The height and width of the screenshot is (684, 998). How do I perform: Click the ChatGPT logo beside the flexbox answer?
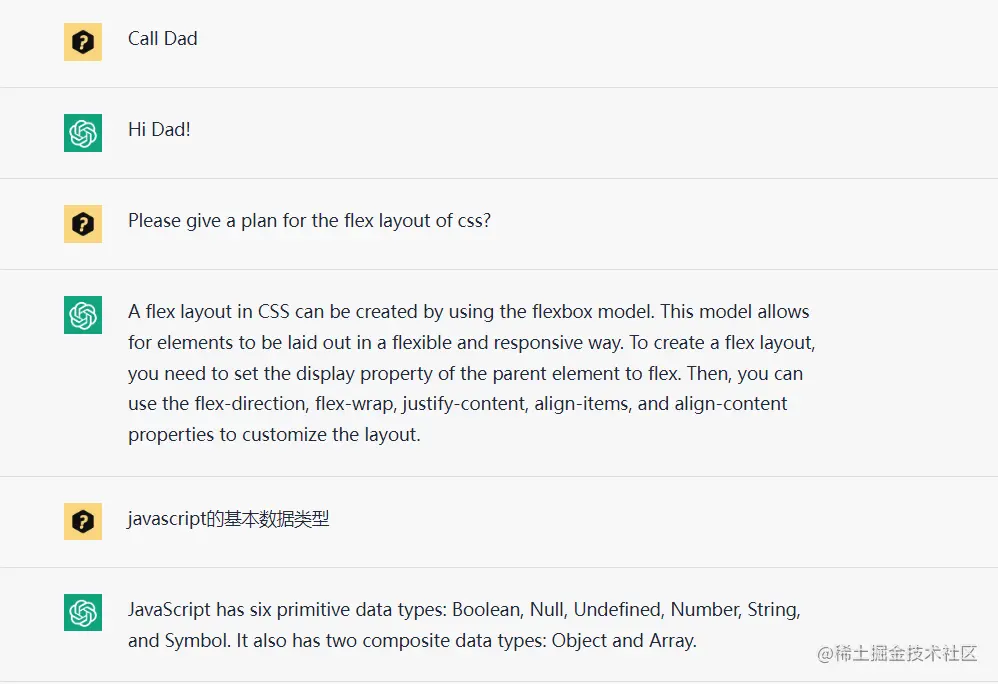[x=83, y=315]
